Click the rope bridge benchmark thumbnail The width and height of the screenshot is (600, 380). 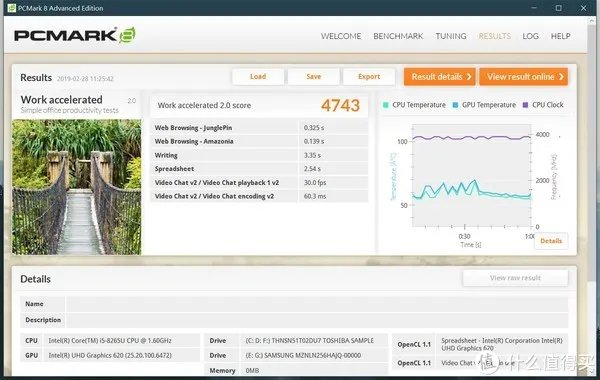tap(77, 187)
